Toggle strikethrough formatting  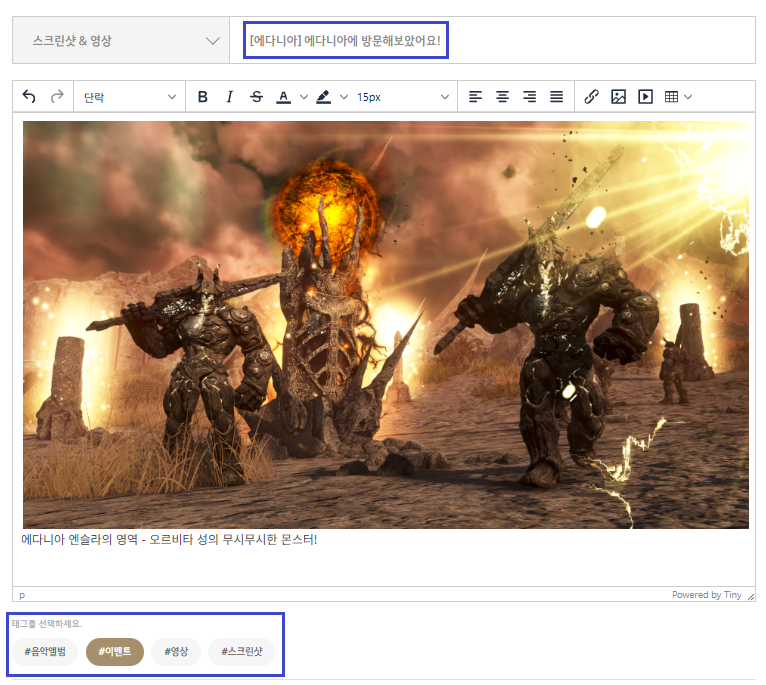[x=256, y=97]
